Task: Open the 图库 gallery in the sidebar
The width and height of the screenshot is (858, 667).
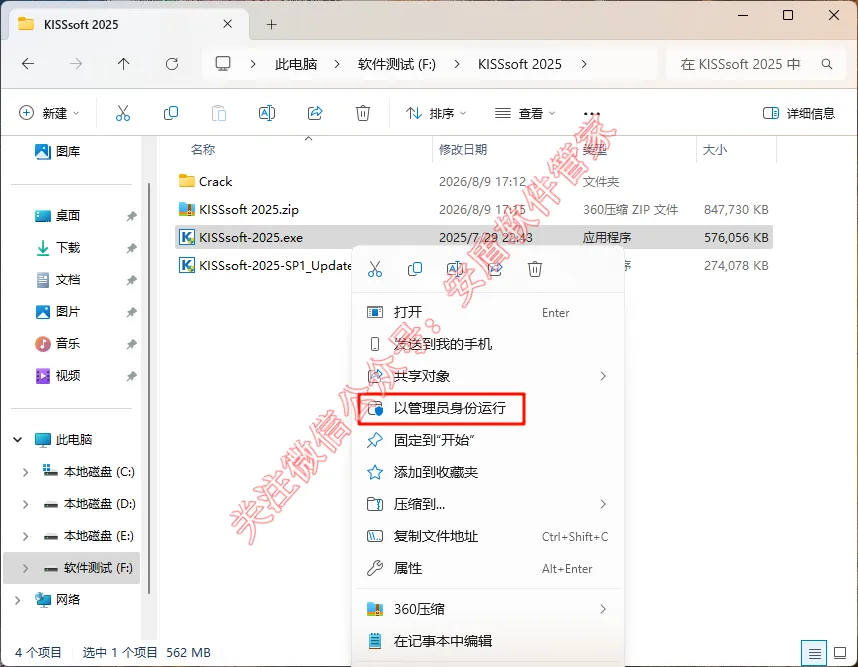Action: 57,152
